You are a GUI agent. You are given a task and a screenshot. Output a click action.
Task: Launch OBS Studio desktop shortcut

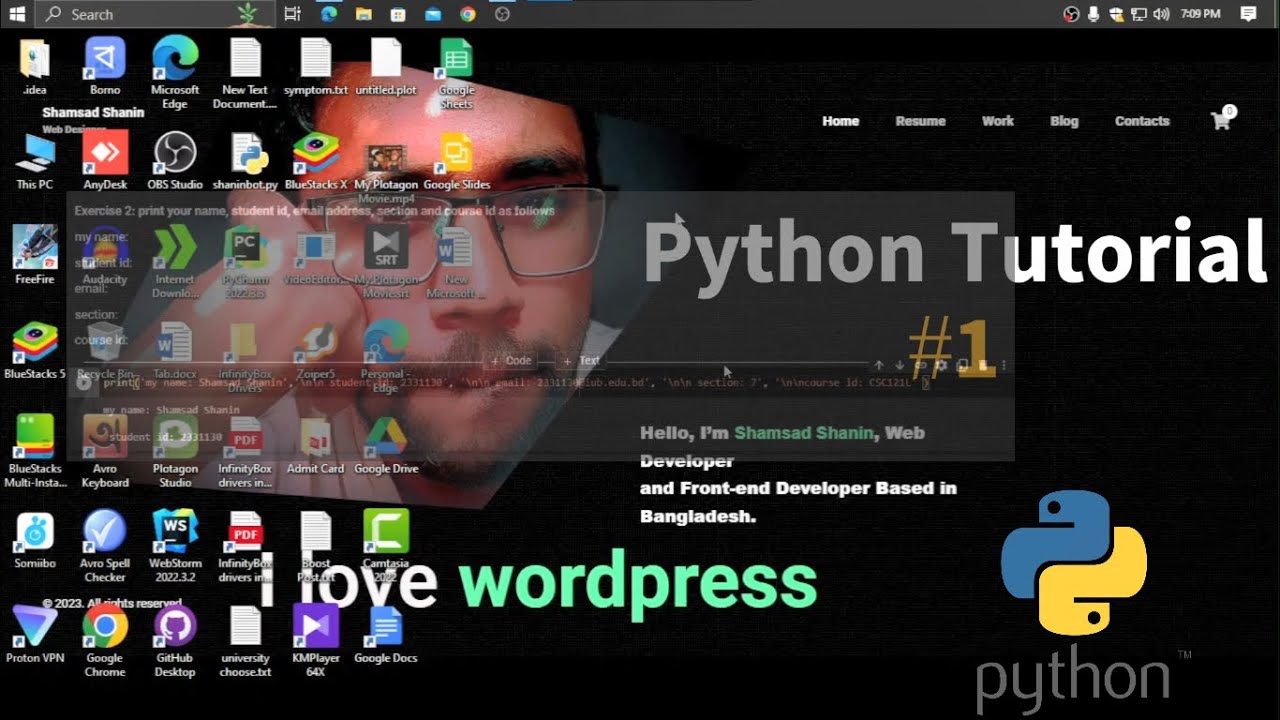click(175, 160)
